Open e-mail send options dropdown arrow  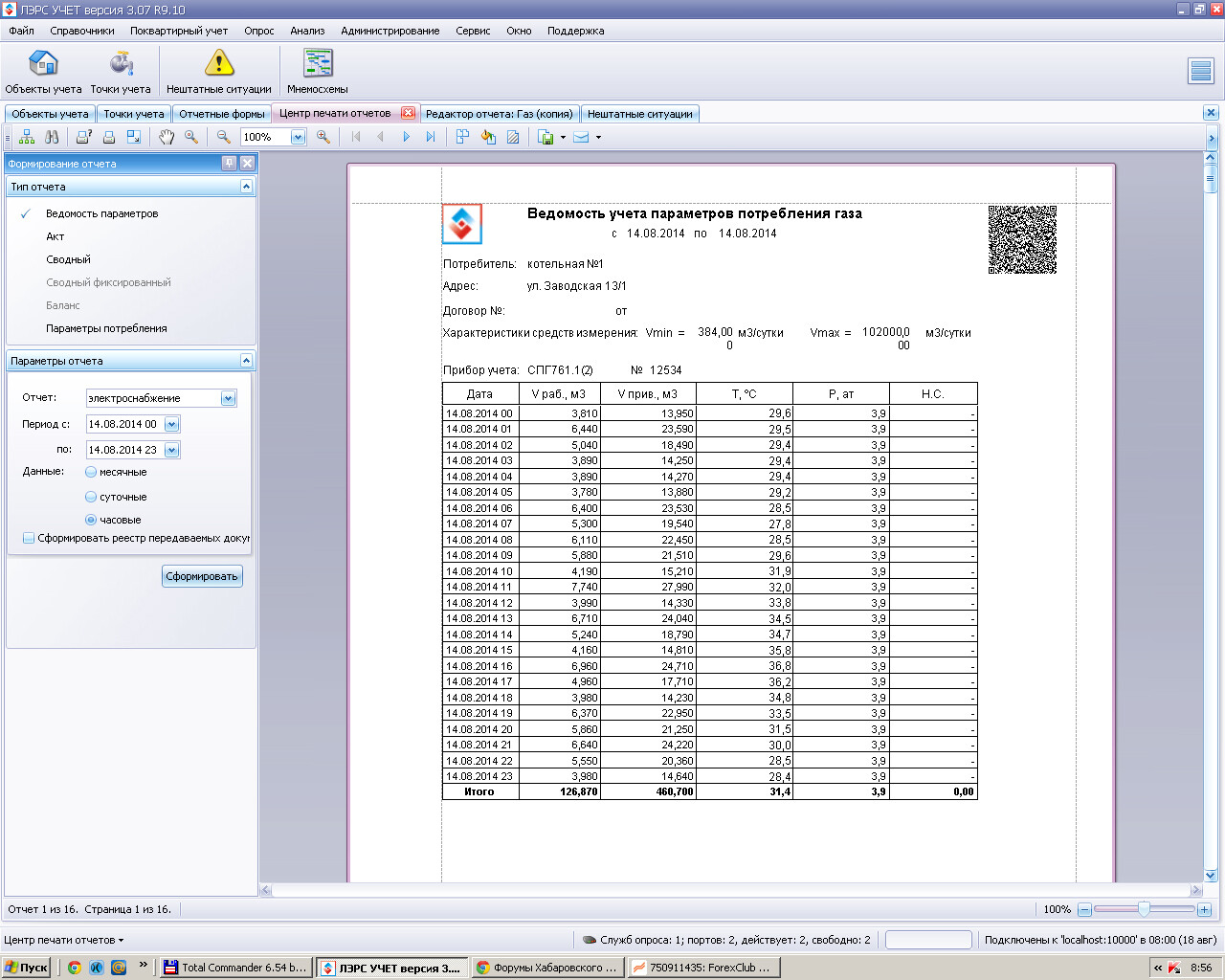coord(598,137)
